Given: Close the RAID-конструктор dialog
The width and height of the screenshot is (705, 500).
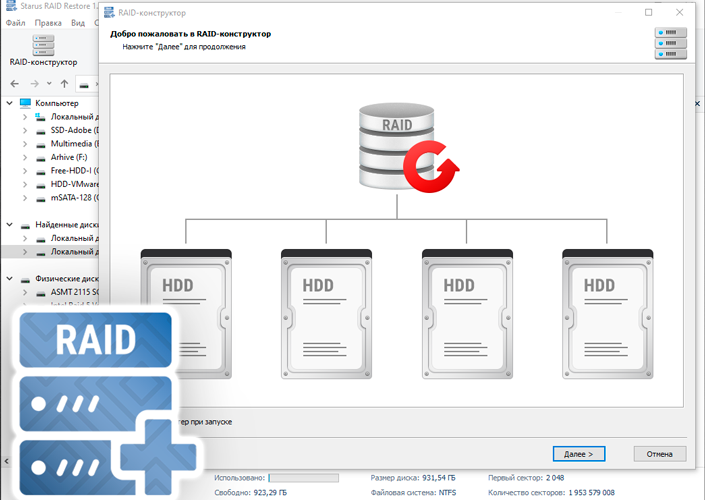Looking at the screenshot, I should (x=680, y=13).
